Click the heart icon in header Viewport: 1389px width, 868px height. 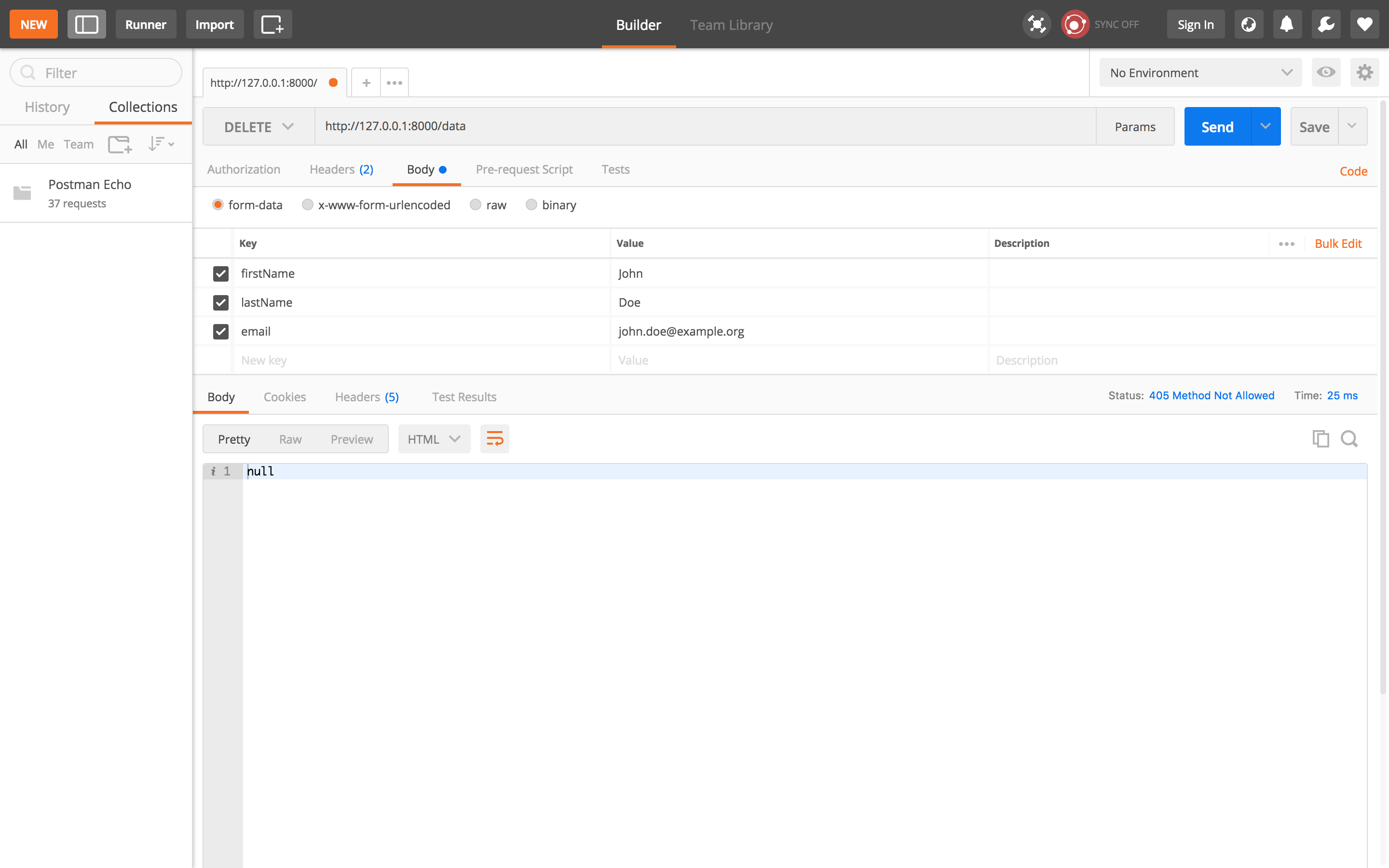click(x=1364, y=24)
